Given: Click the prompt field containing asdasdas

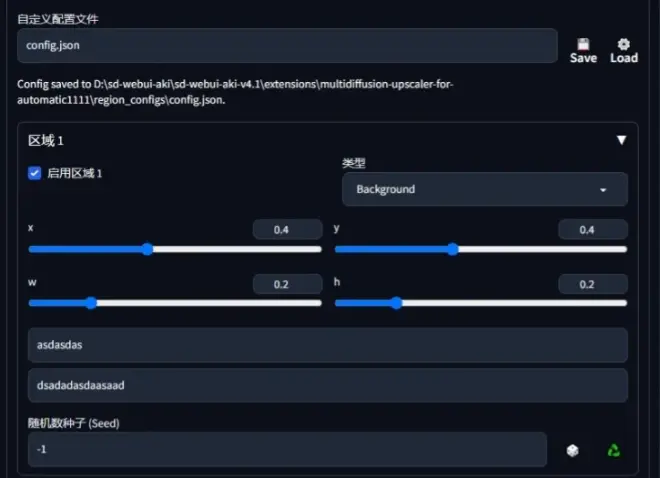Looking at the screenshot, I should pos(328,345).
